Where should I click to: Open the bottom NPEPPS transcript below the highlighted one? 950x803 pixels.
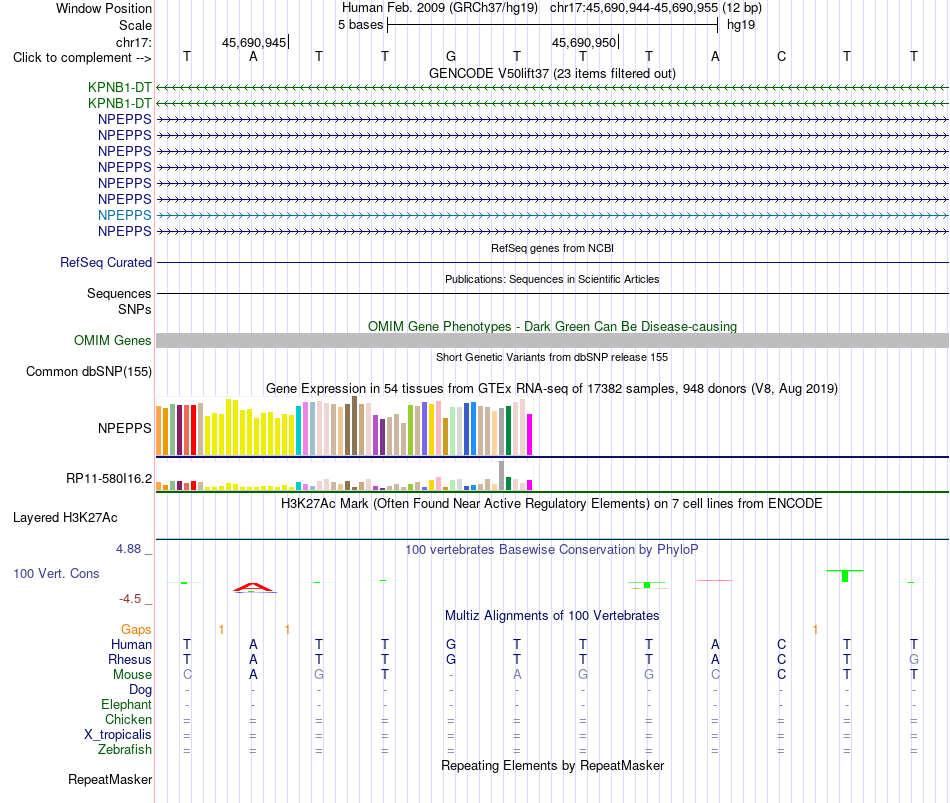pyautogui.click(x=124, y=232)
